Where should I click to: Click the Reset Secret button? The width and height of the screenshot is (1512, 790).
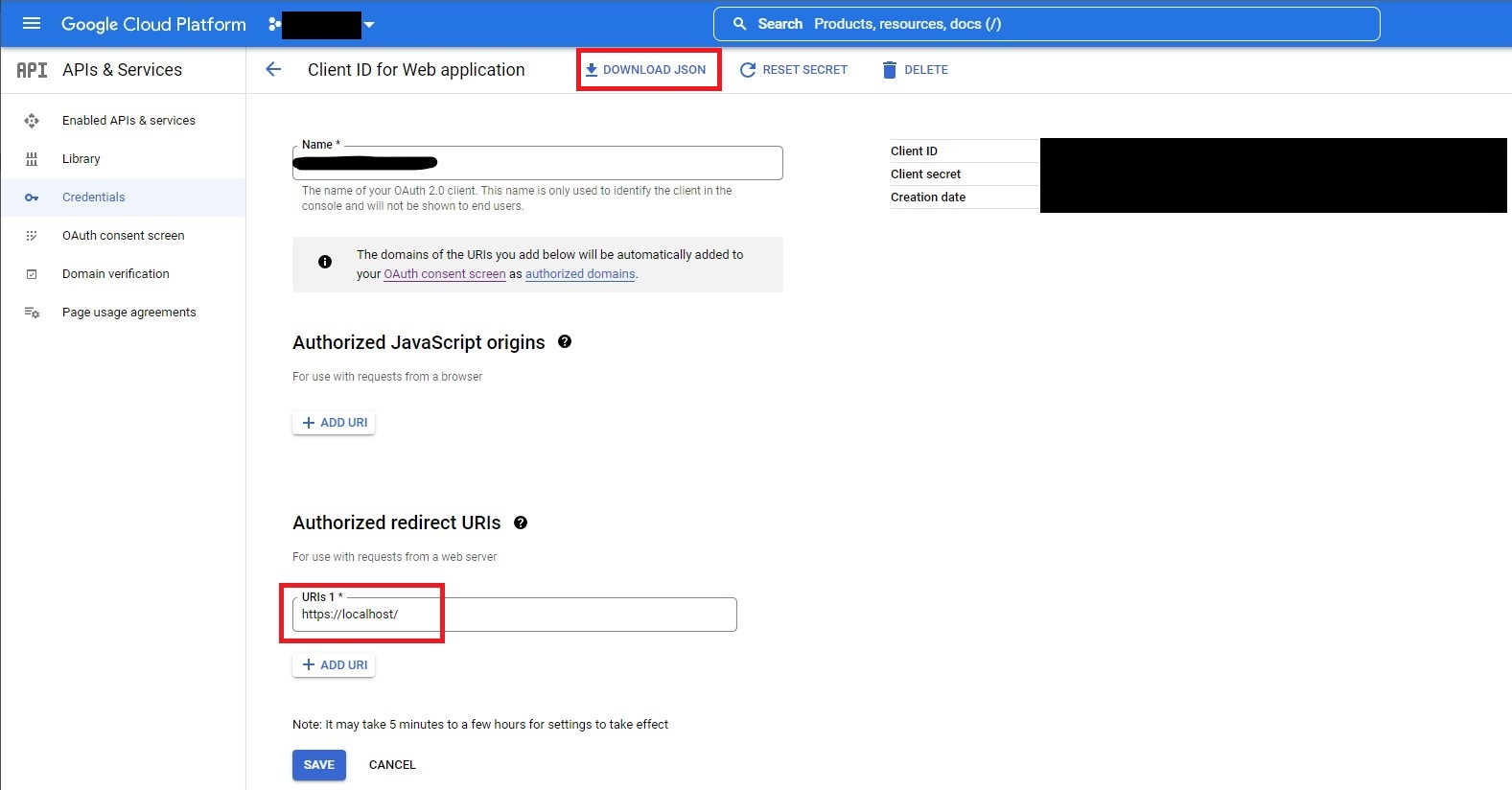click(794, 70)
